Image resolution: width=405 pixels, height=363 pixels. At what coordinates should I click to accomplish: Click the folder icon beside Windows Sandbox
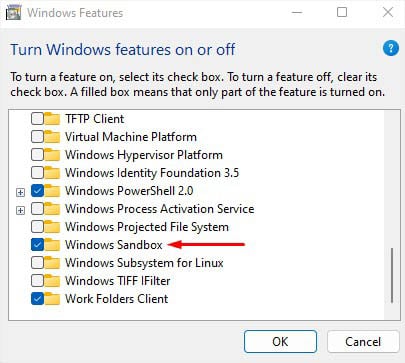pyautogui.click(x=52, y=245)
